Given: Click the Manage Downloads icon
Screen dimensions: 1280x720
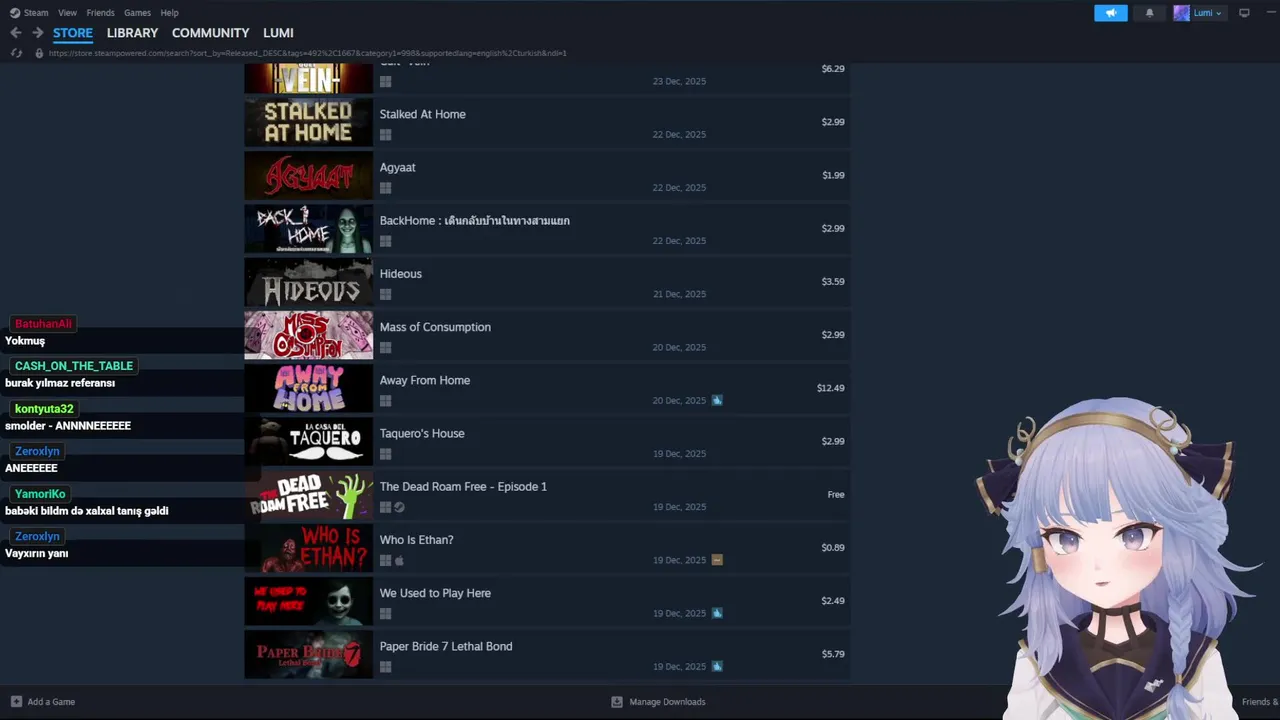Looking at the screenshot, I should (x=617, y=702).
